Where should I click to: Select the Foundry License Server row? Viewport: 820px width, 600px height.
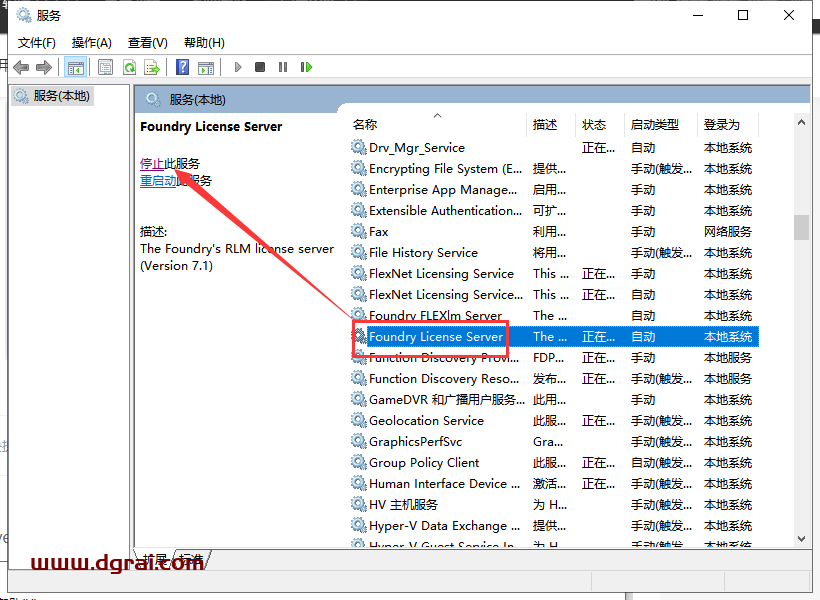[x=554, y=336]
